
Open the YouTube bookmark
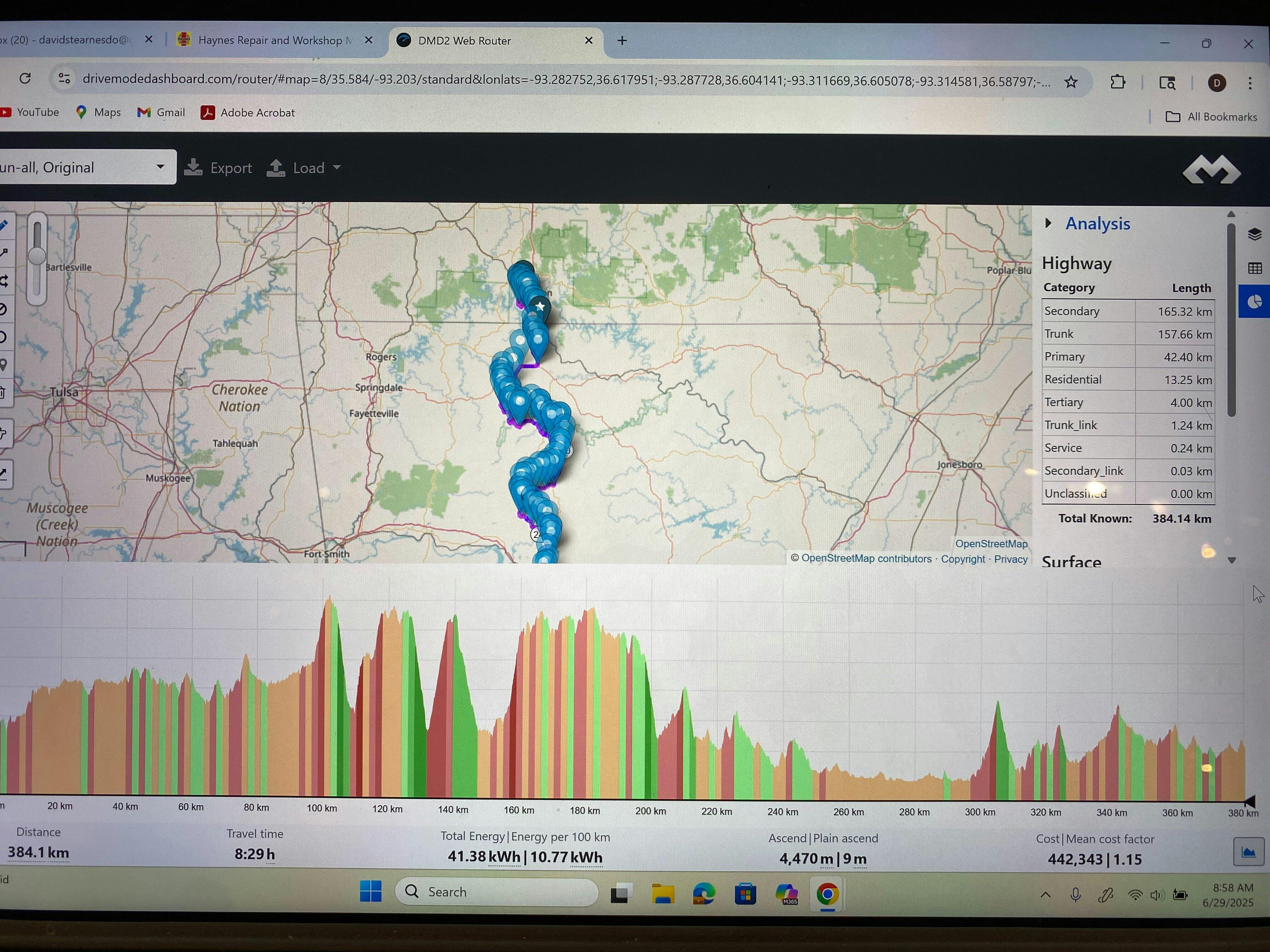pos(30,112)
